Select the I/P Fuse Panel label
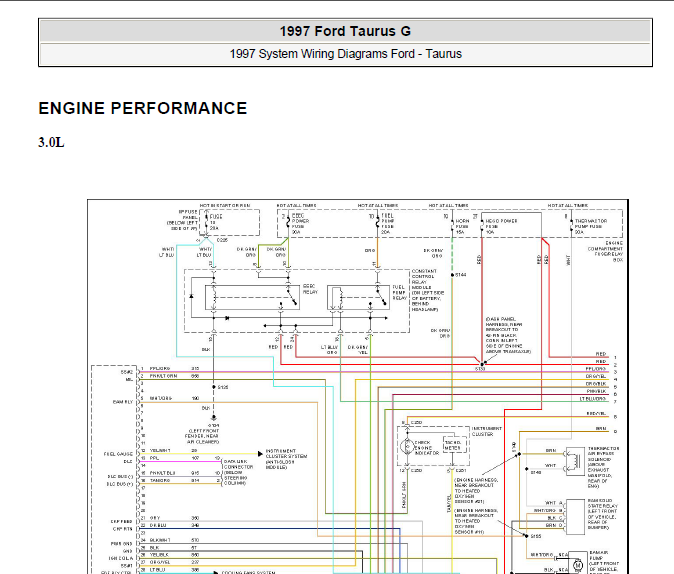The height and width of the screenshot is (574, 674). [x=182, y=220]
